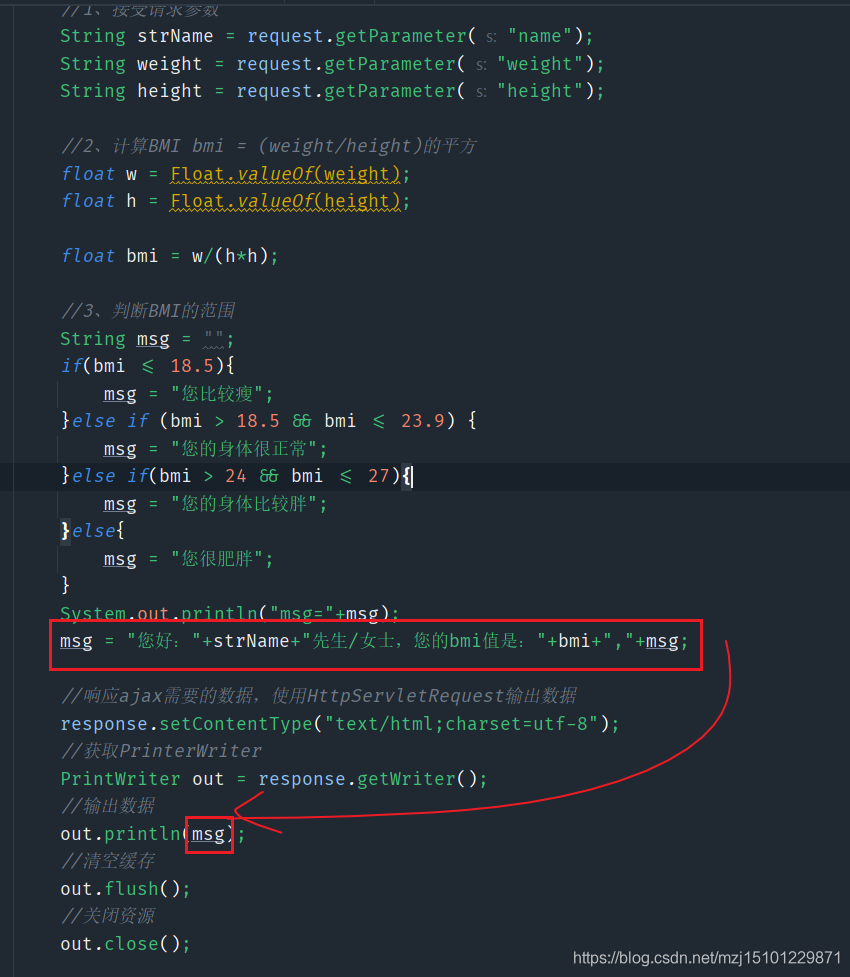Click Float.valueOf(weight) expression
The width and height of the screenshot is (850, 977).
point(285,174)
